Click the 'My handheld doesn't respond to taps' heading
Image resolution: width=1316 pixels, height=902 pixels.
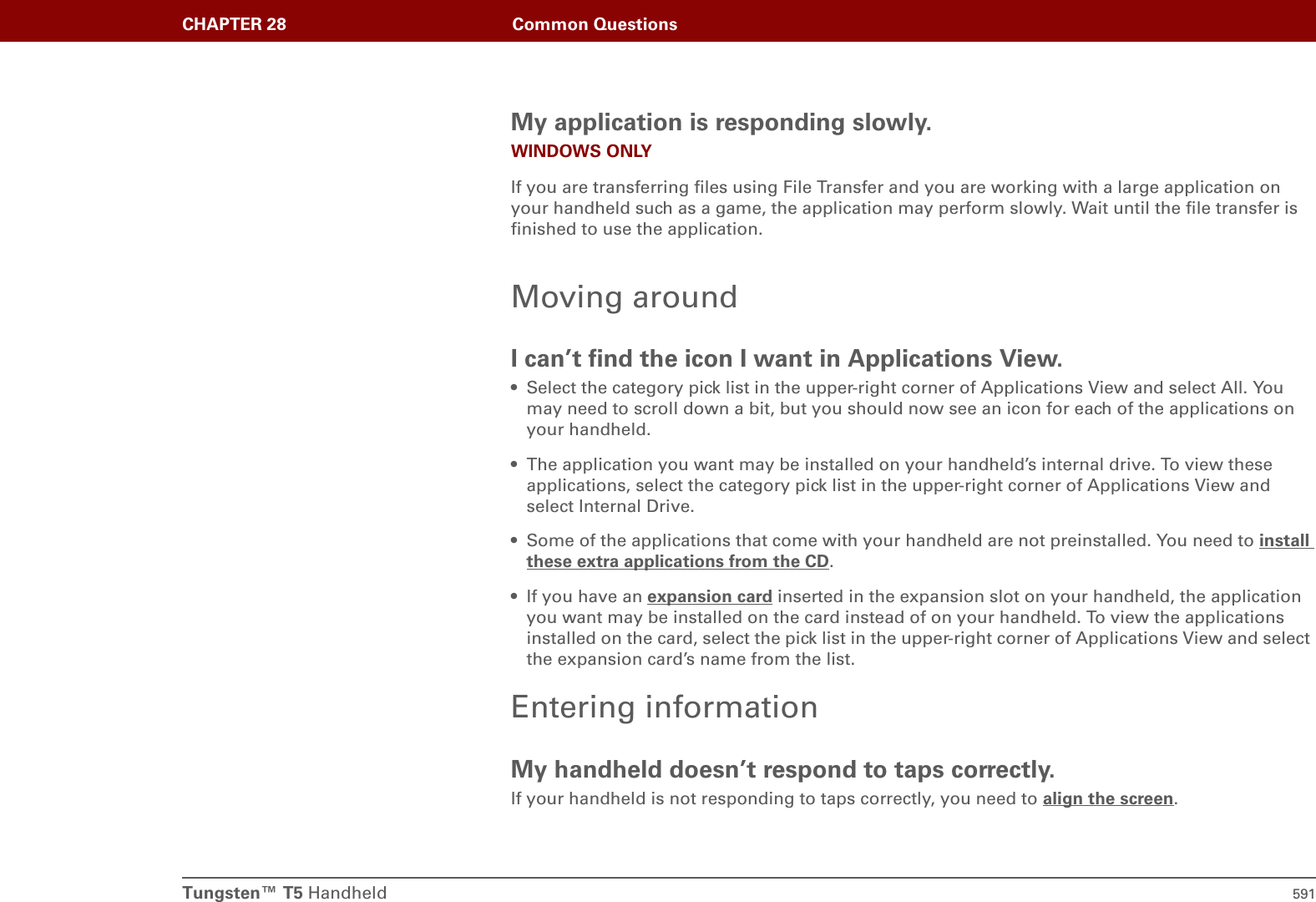[x=782, y=769]
